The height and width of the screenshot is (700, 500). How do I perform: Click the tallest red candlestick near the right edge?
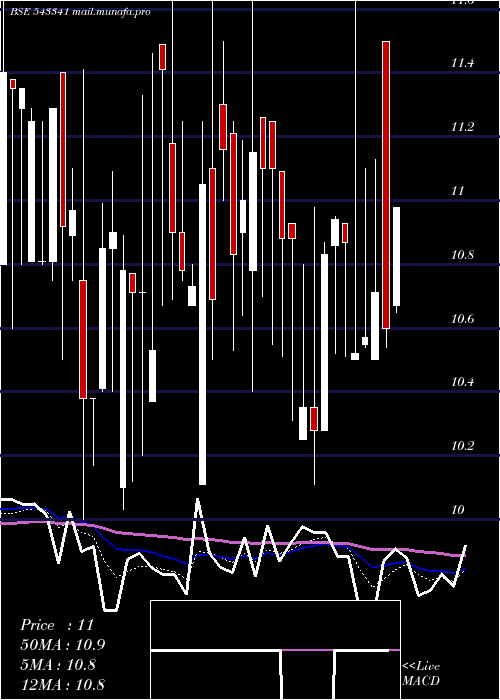pos(386,185)
